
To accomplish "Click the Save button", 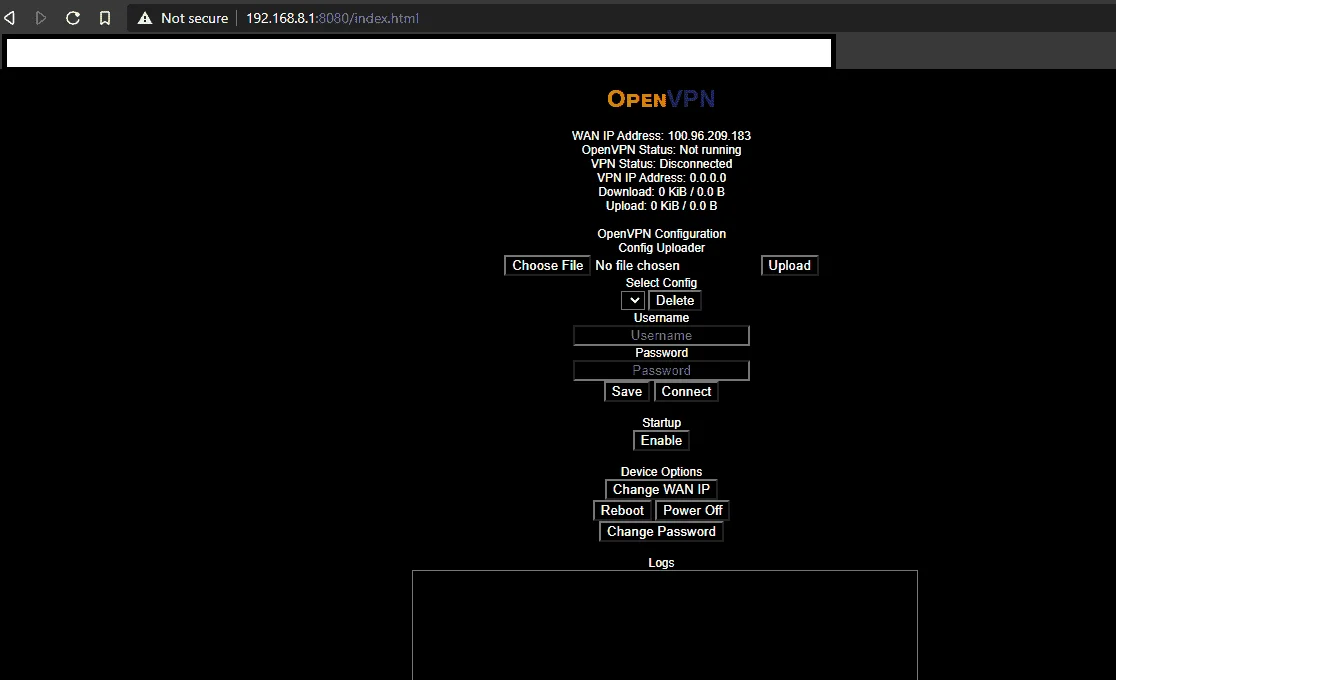I will pos(627,391).
